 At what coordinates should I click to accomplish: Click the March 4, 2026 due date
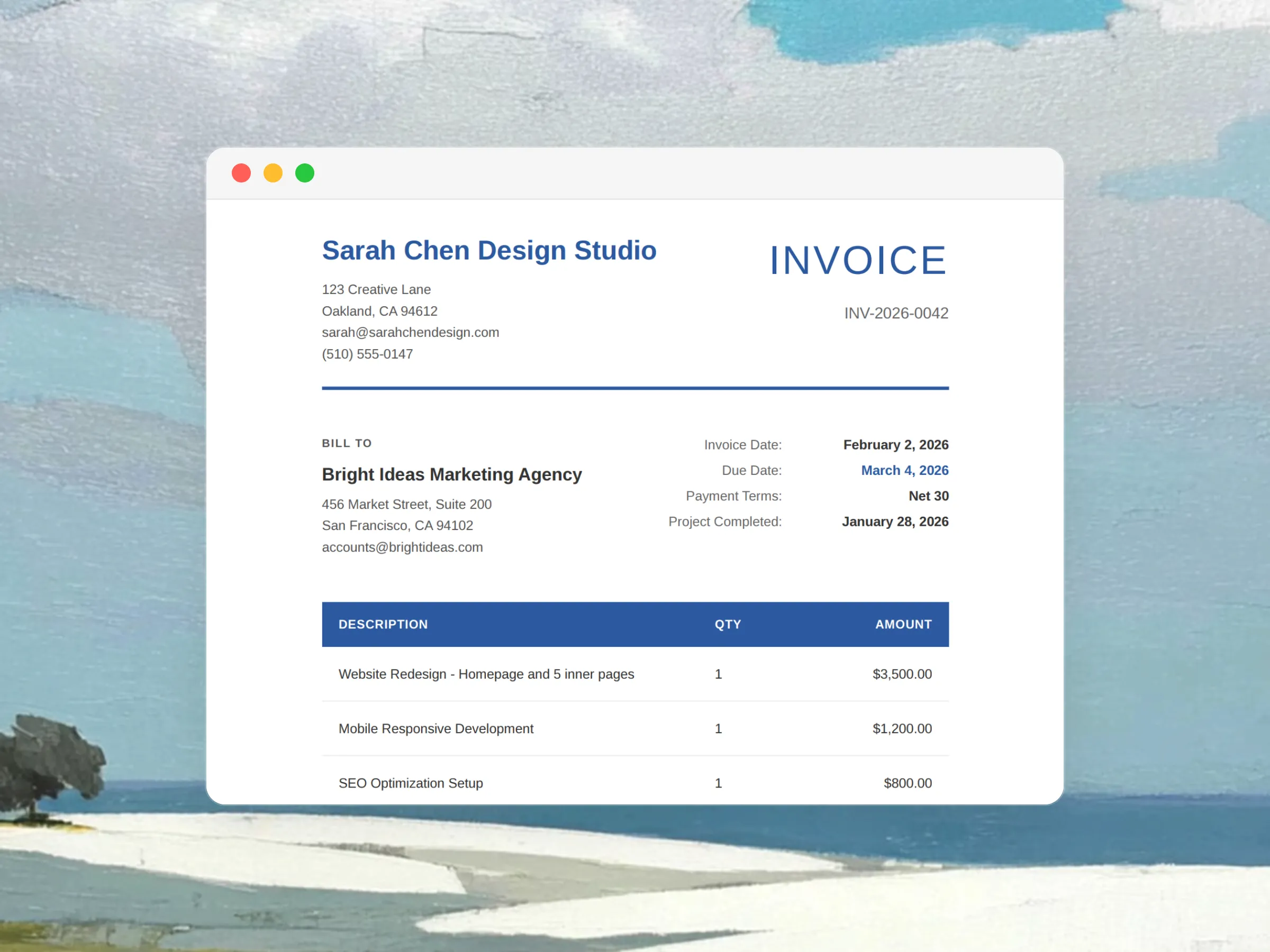tap(904, 471)
